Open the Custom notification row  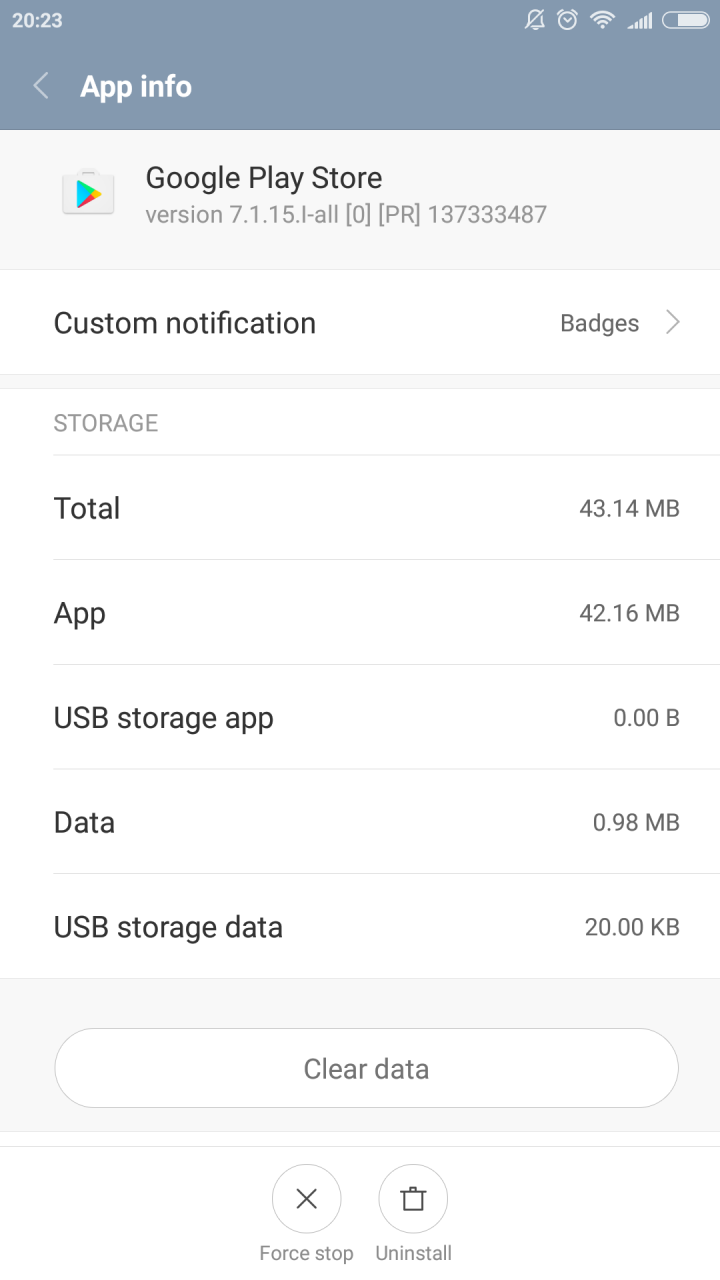[360, 322]
